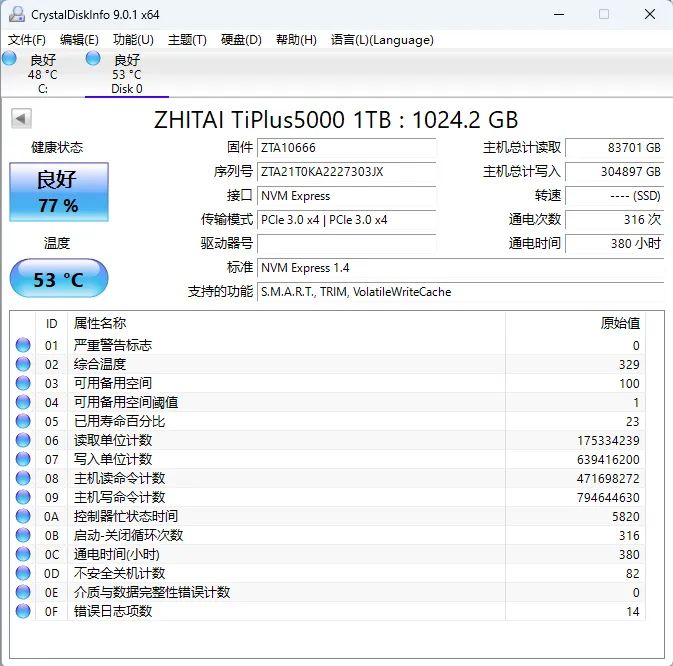Open the 主题(T) menu
The height and width of the screenshot is (666, 673).
coord(187,40)
